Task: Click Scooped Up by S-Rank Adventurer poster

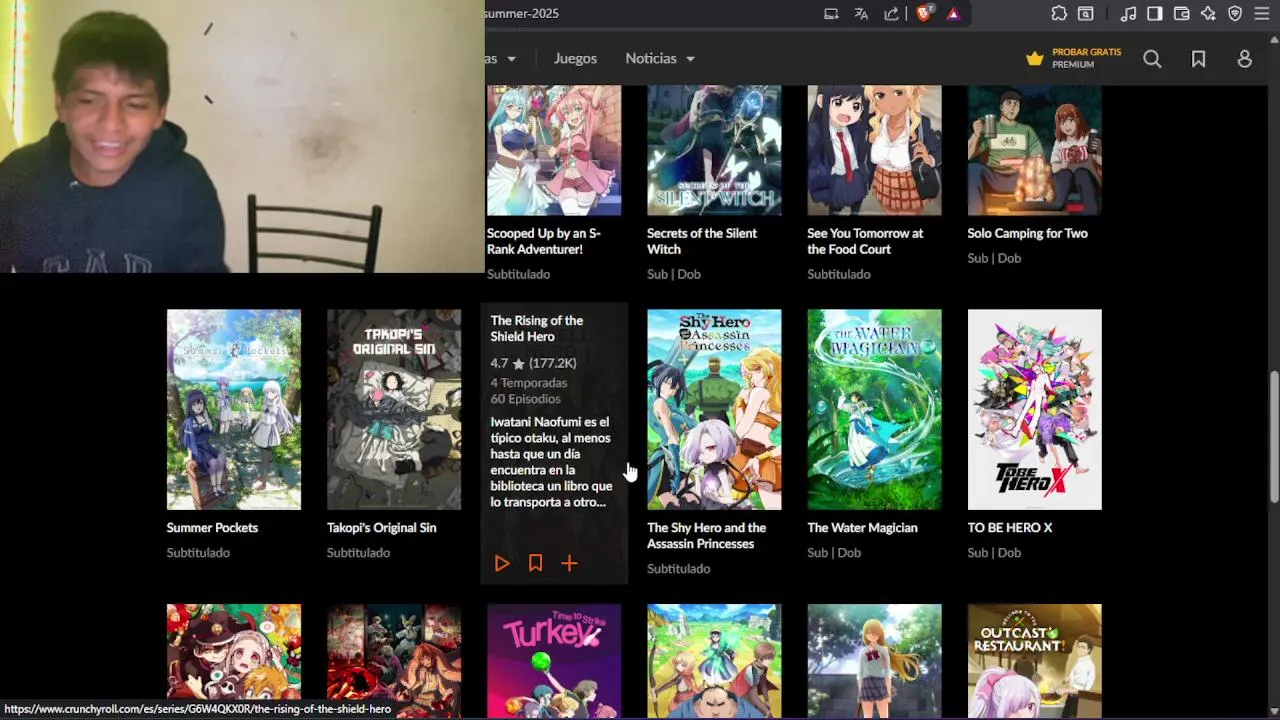Action: coord(554,150)
